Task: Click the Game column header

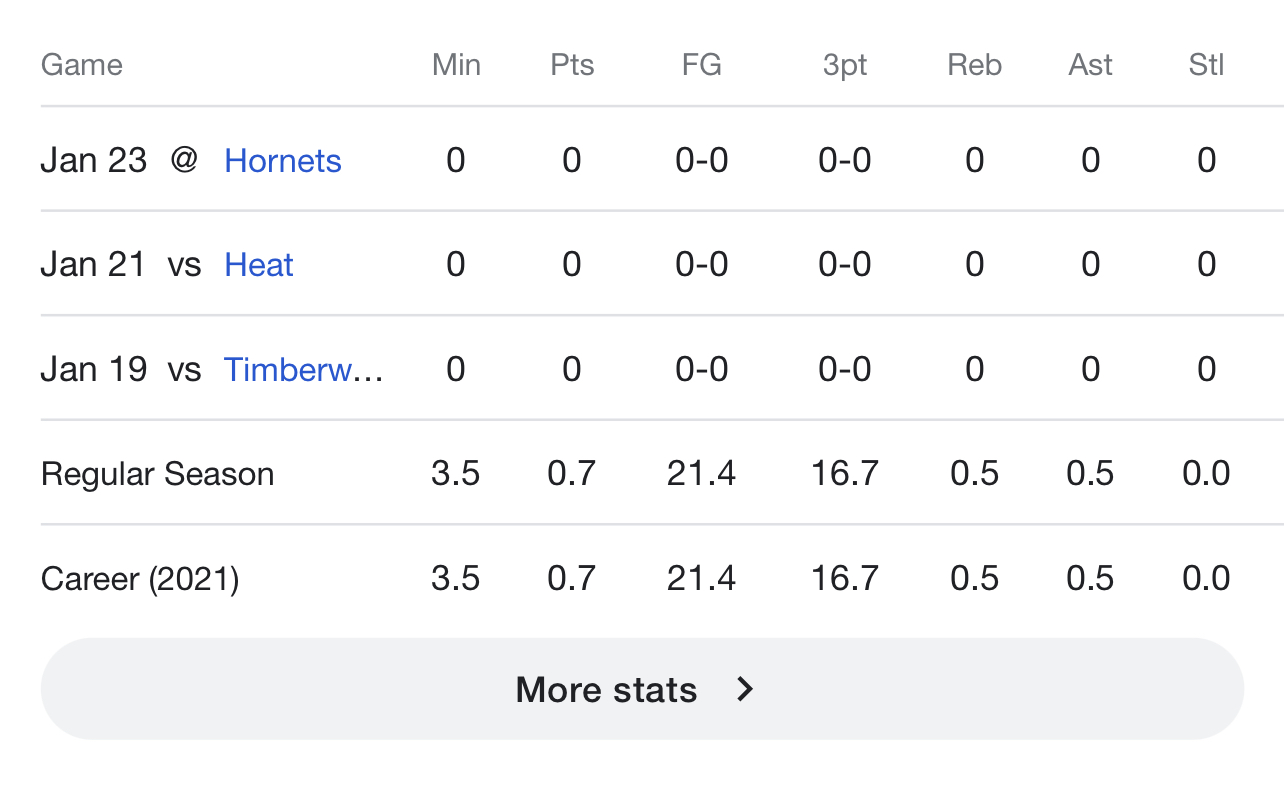Action: [82, 65]
